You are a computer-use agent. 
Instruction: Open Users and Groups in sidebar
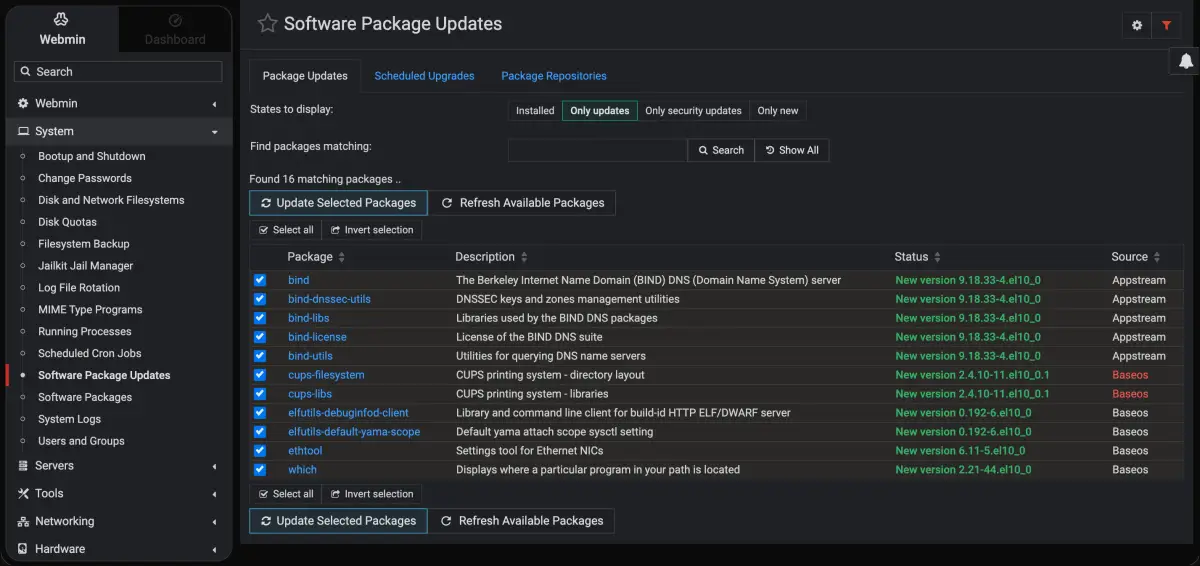click(x=81, y=441)
